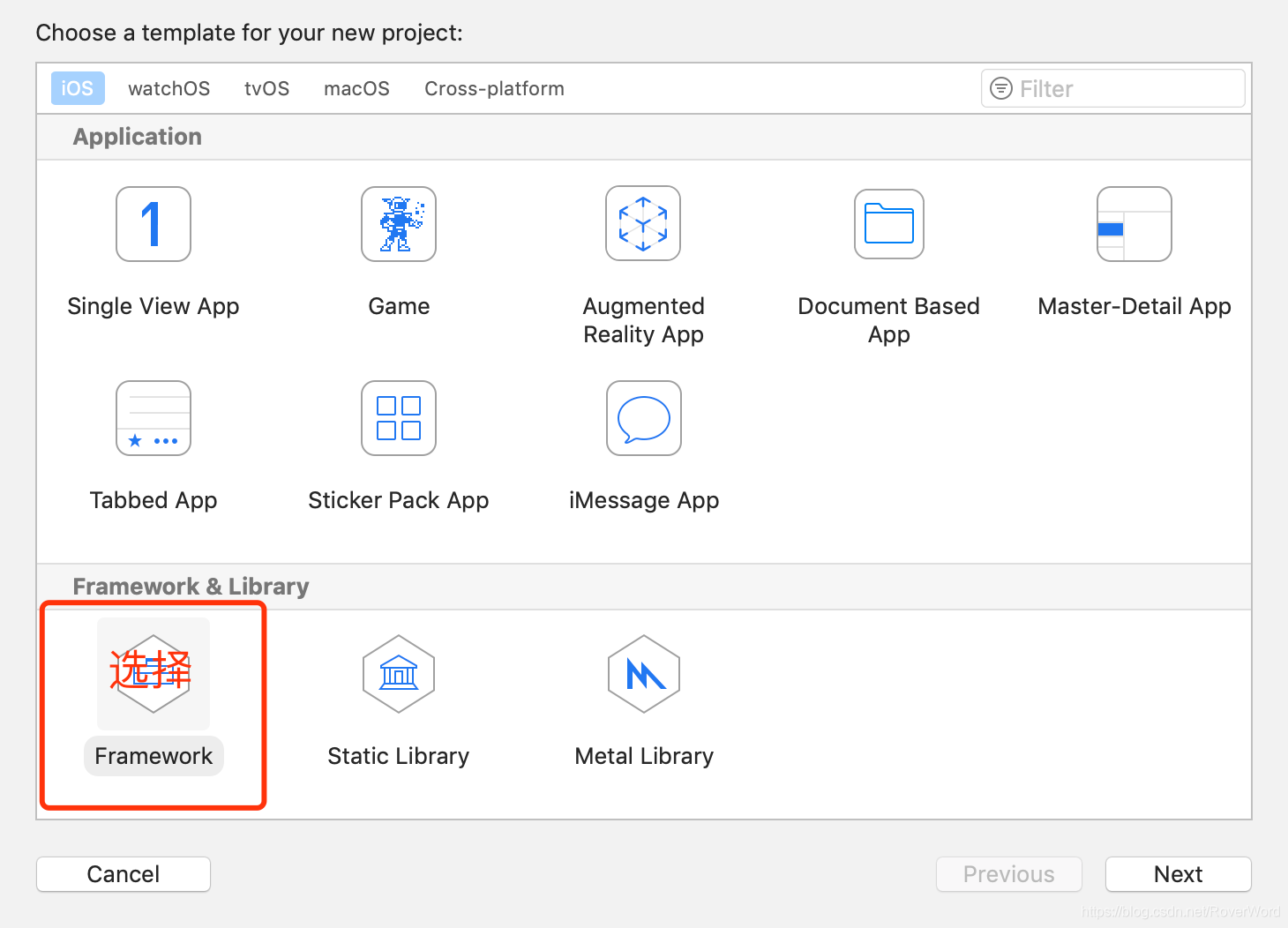The height and width of the screenshot is (928, 1288).
Task: Click the Game label text
Action: [399, 306]
